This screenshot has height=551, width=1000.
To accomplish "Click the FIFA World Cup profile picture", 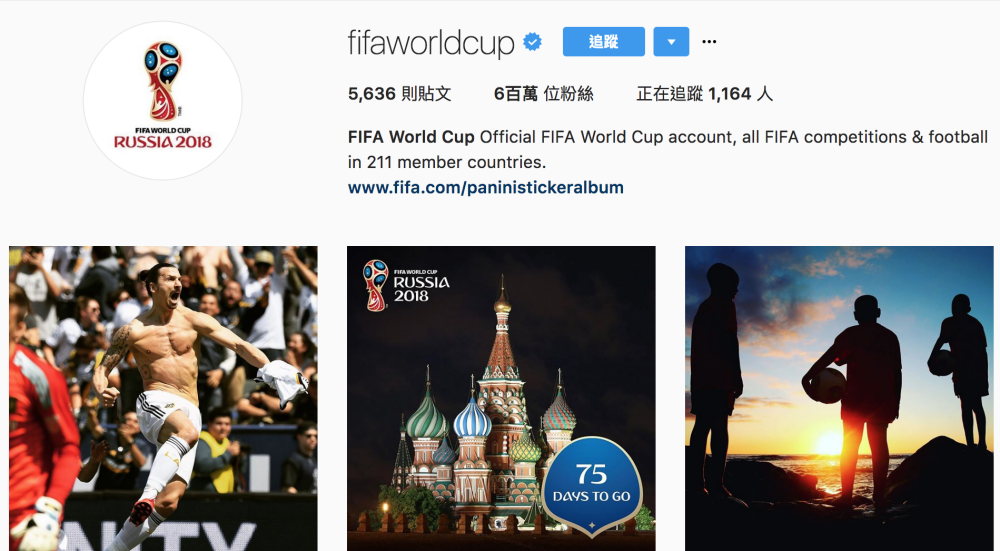I will pos(163,101).
